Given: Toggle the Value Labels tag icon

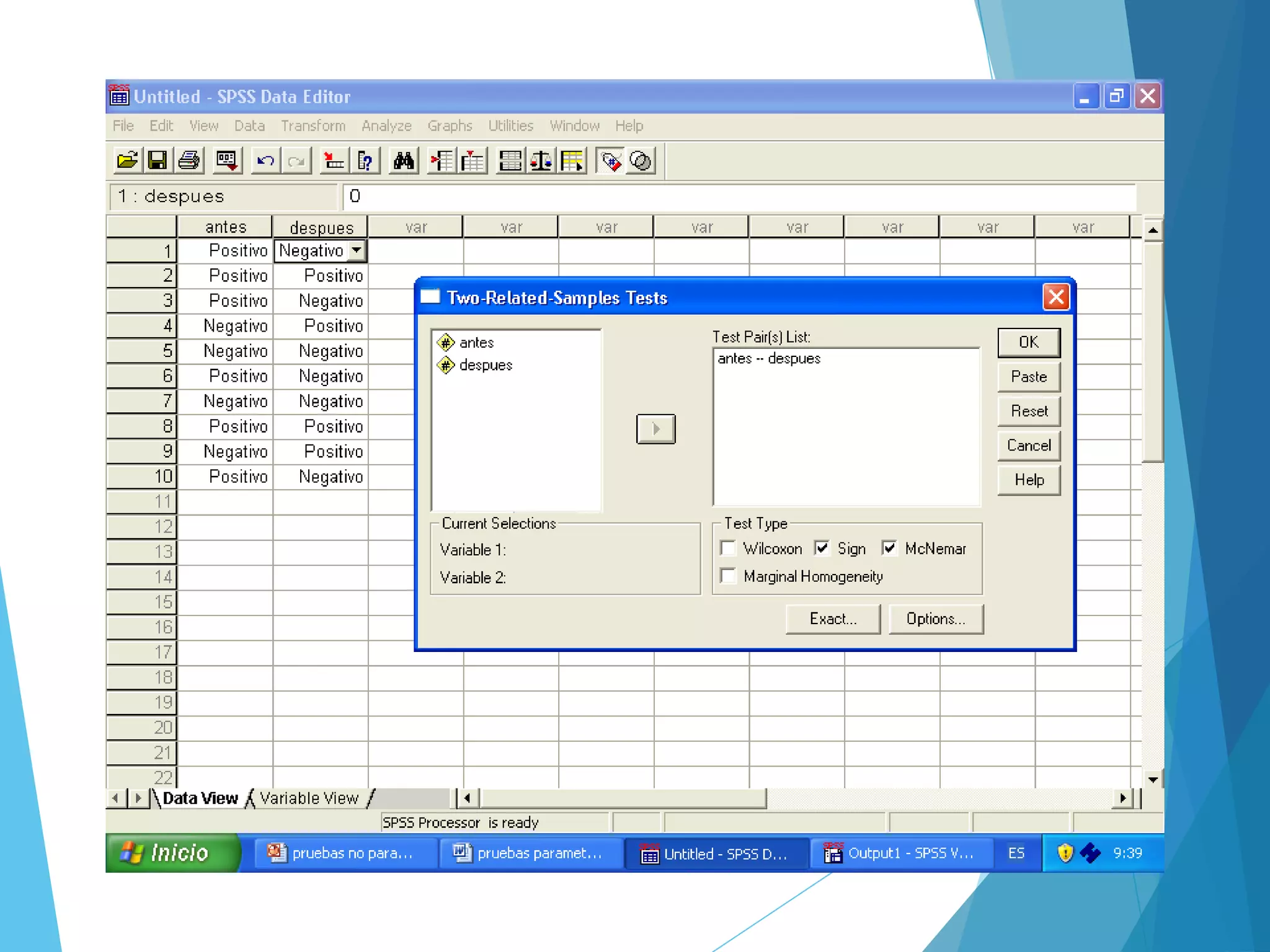Looking at the screenshot, I should (611, 161).
